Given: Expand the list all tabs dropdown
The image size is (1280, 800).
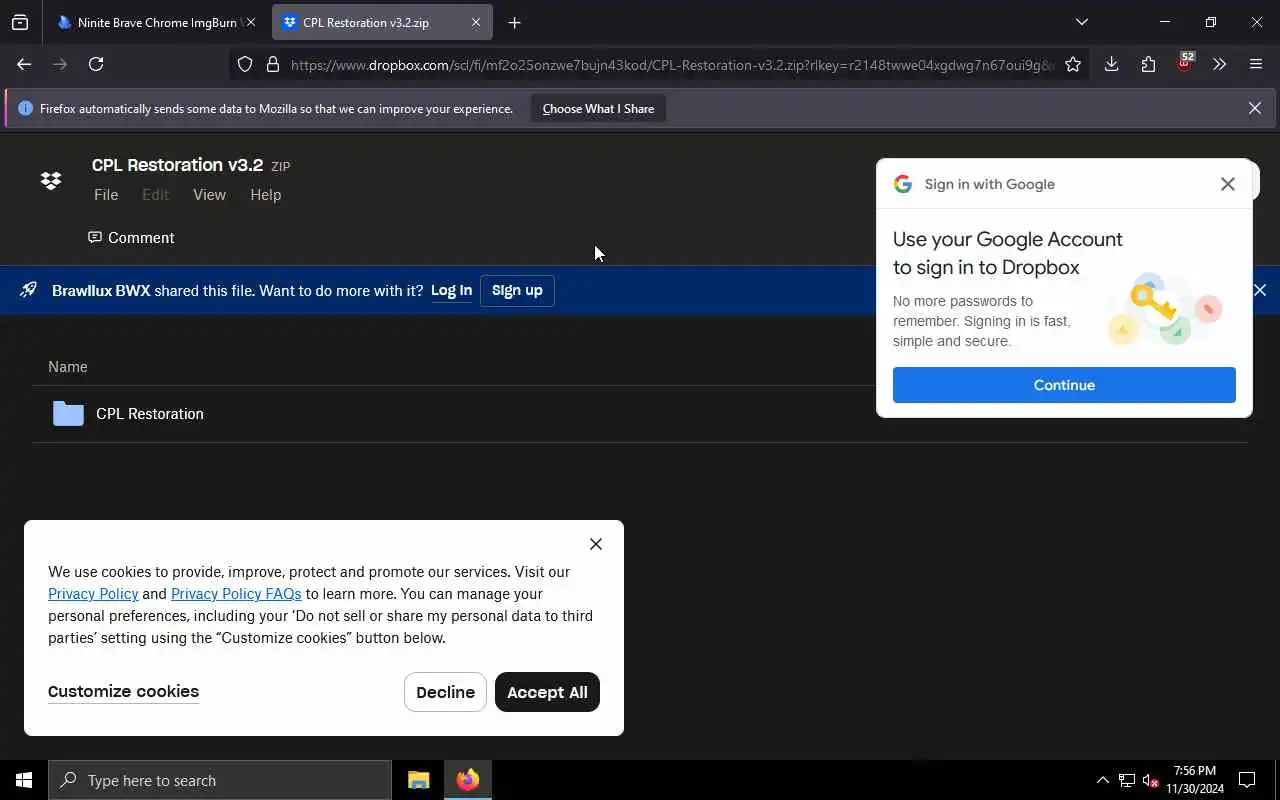Looking at the screenshot, I should click(1081, 22).
